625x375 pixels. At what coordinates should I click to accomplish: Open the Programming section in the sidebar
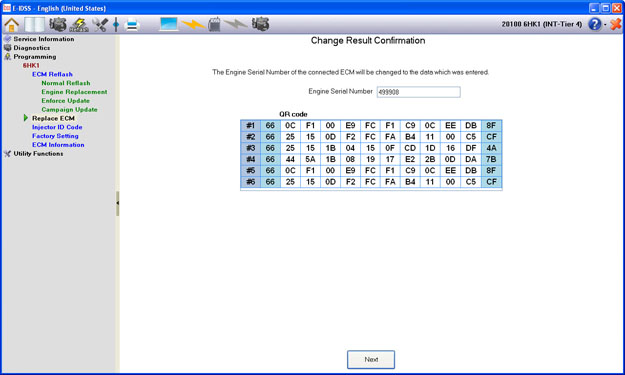tap(35, 57)
